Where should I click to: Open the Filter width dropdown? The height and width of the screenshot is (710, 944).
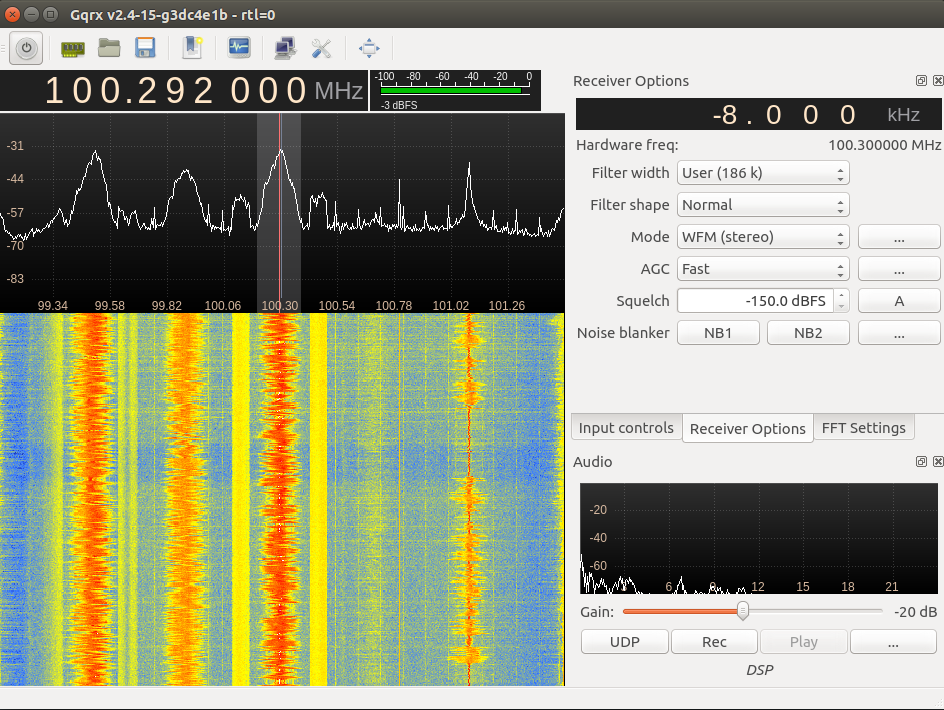click(x=763, y=173)
